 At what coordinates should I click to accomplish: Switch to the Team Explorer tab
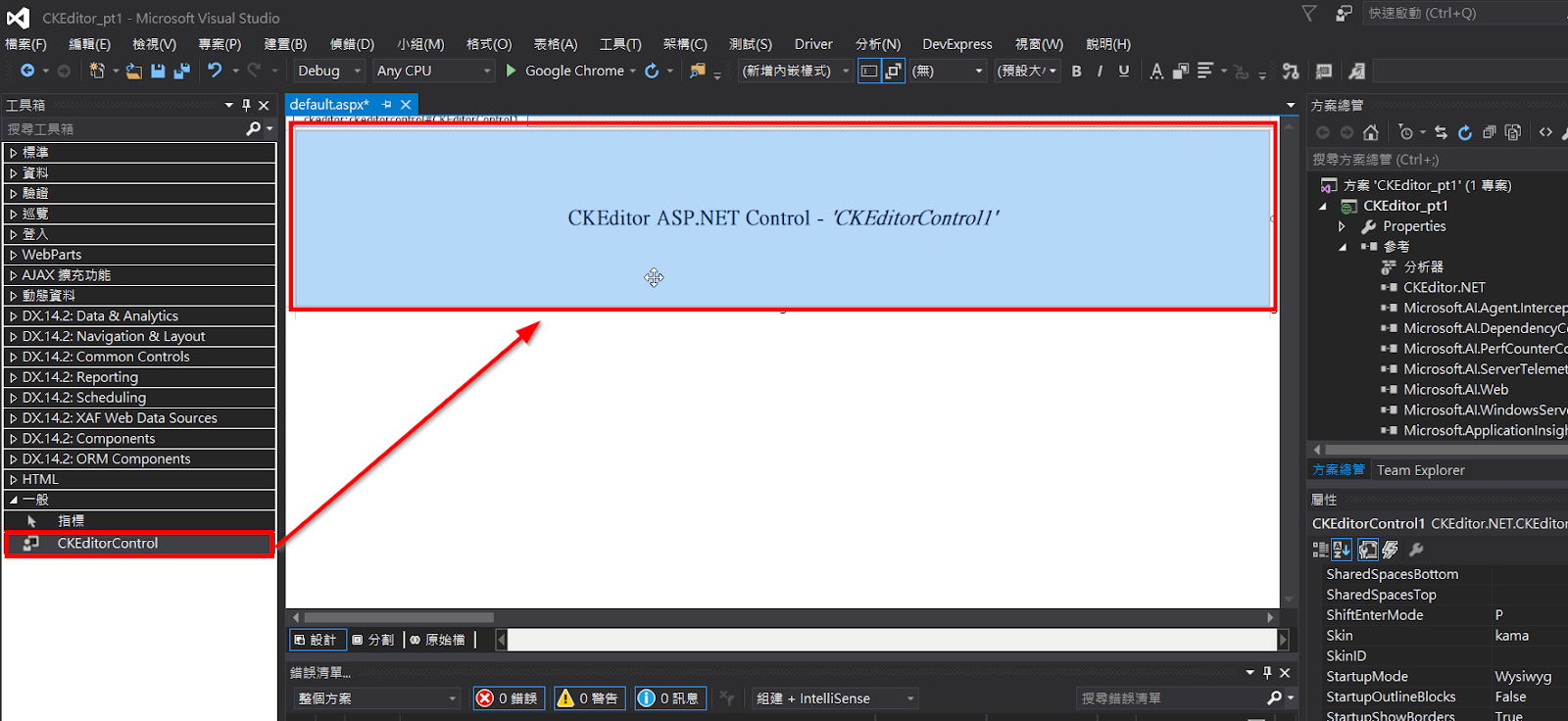click(1420, 470)
